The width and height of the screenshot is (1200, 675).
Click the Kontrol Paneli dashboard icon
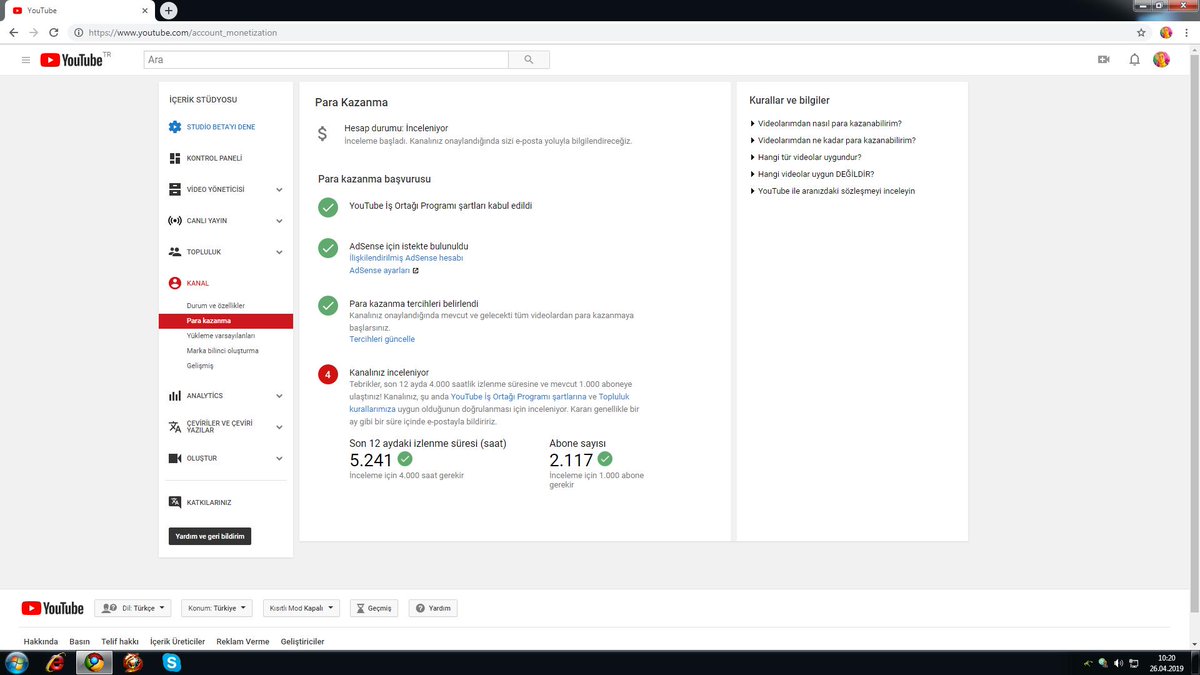pyautogui.click(x=175, y=158)
